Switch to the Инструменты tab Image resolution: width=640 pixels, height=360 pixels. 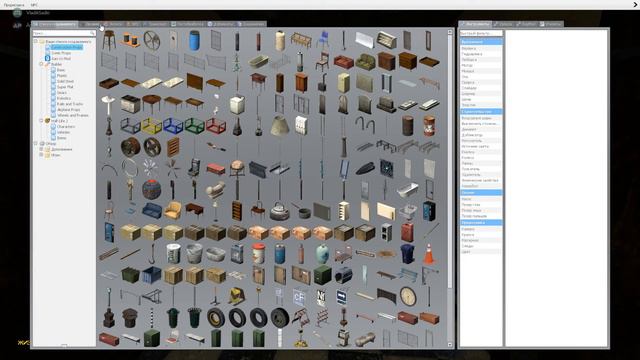point(475,24)
